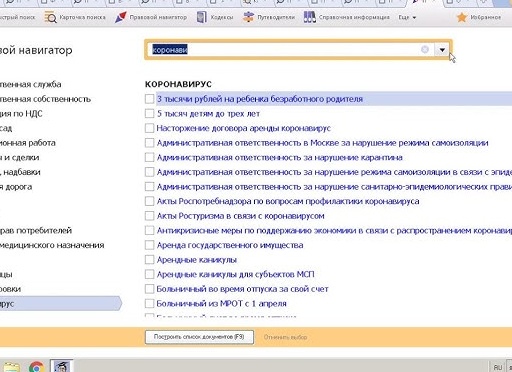Open 'Административная ответственность за нарушение карантина' link
Viewport: 512px width, 372px height.
280,157
